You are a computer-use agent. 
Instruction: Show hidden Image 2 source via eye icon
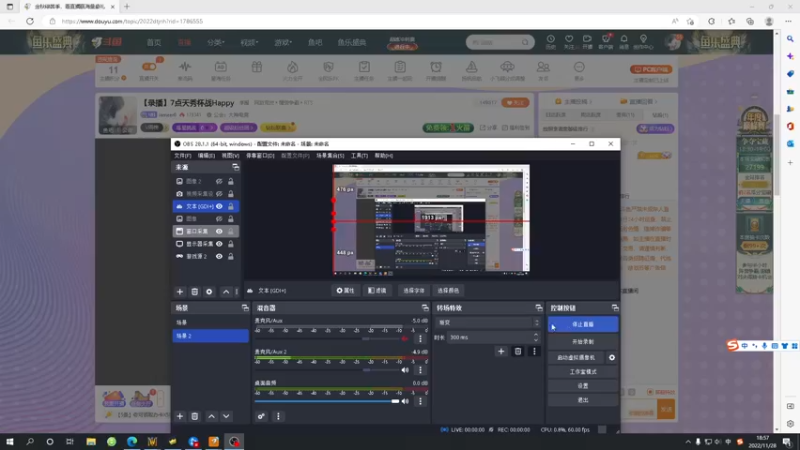click(x=219, y=181)
